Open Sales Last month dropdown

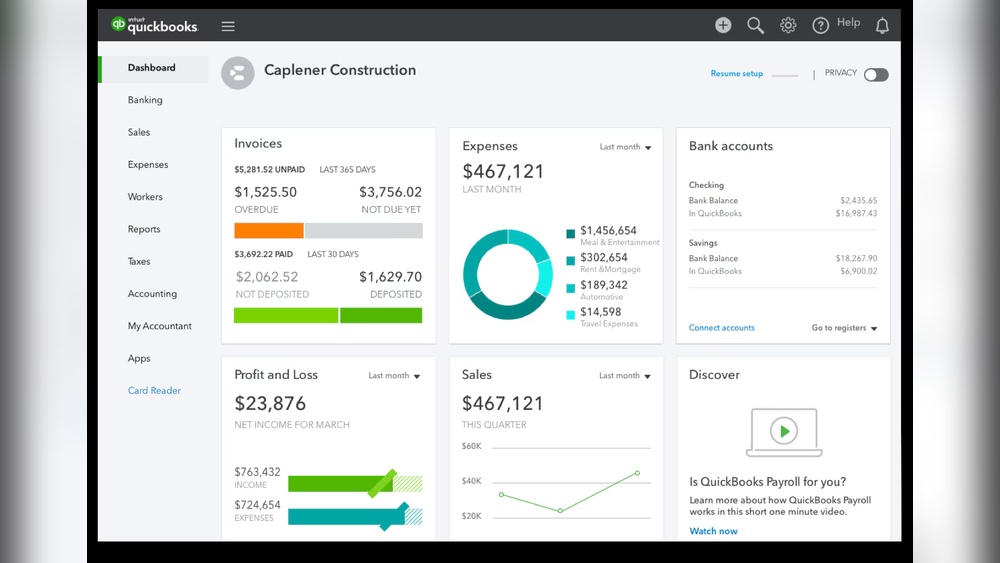pos(624,376)
